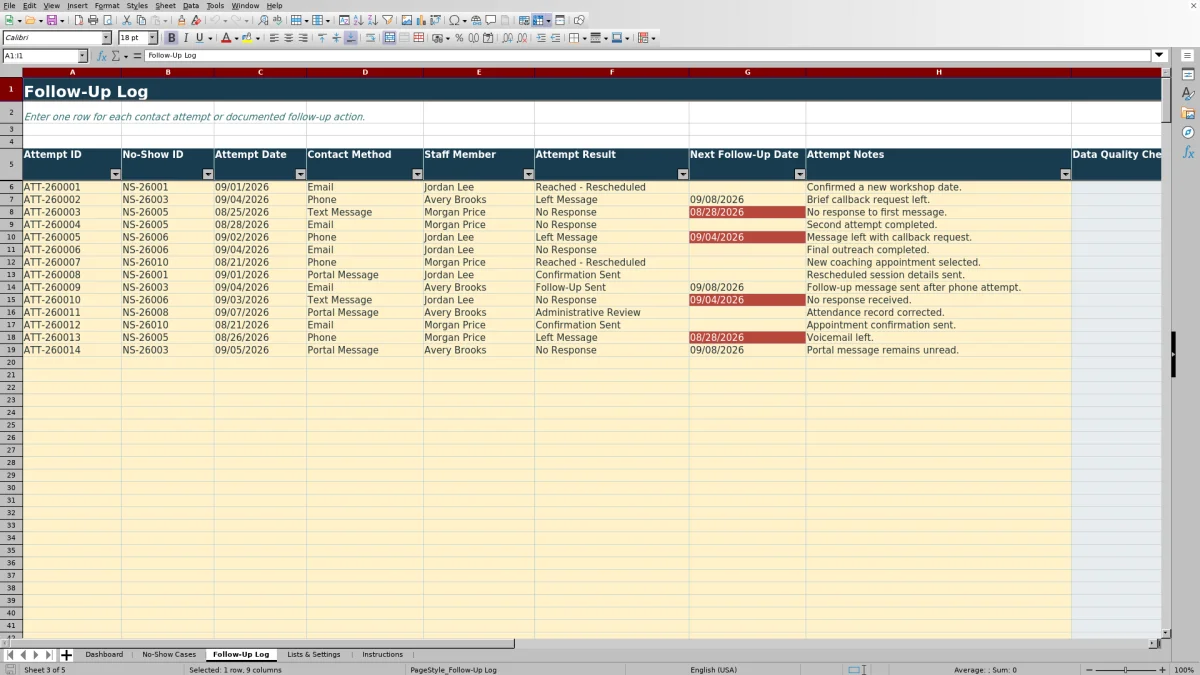Click the Sort Descending icon
Image resolution: width=1200 pixels, height=675 pixels.
pos(373,20)
